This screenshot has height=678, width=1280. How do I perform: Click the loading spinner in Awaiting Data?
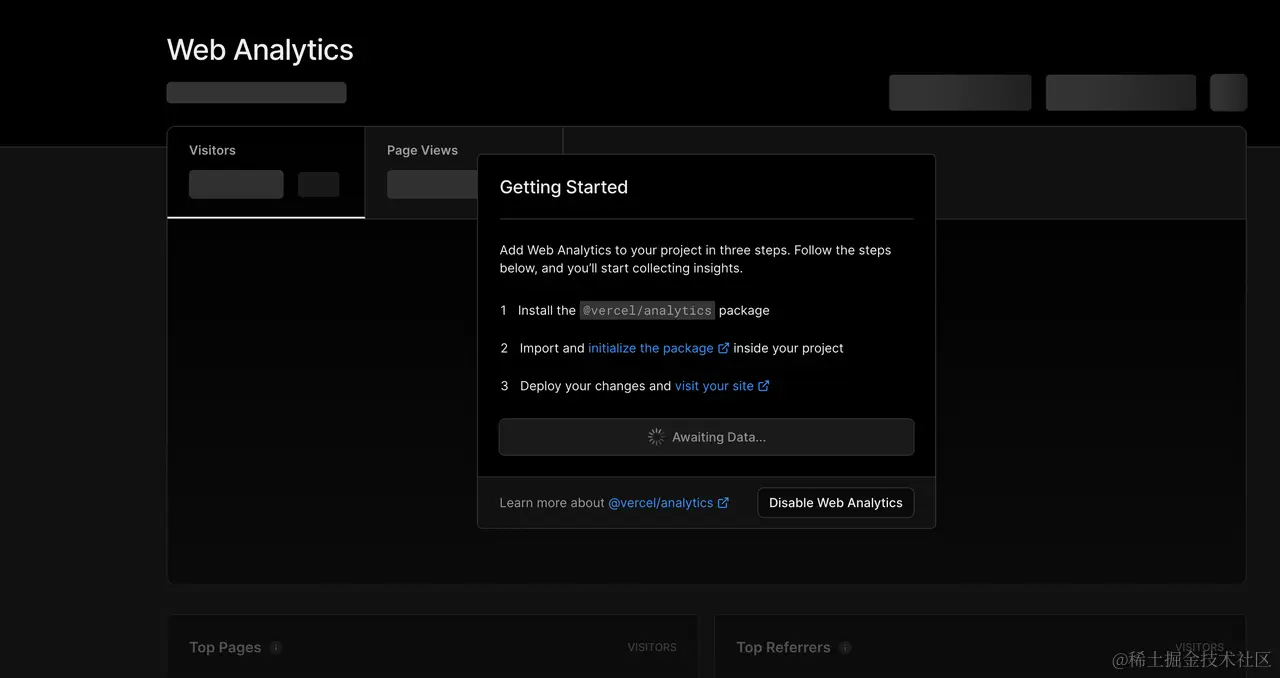(x=656, y=437)
